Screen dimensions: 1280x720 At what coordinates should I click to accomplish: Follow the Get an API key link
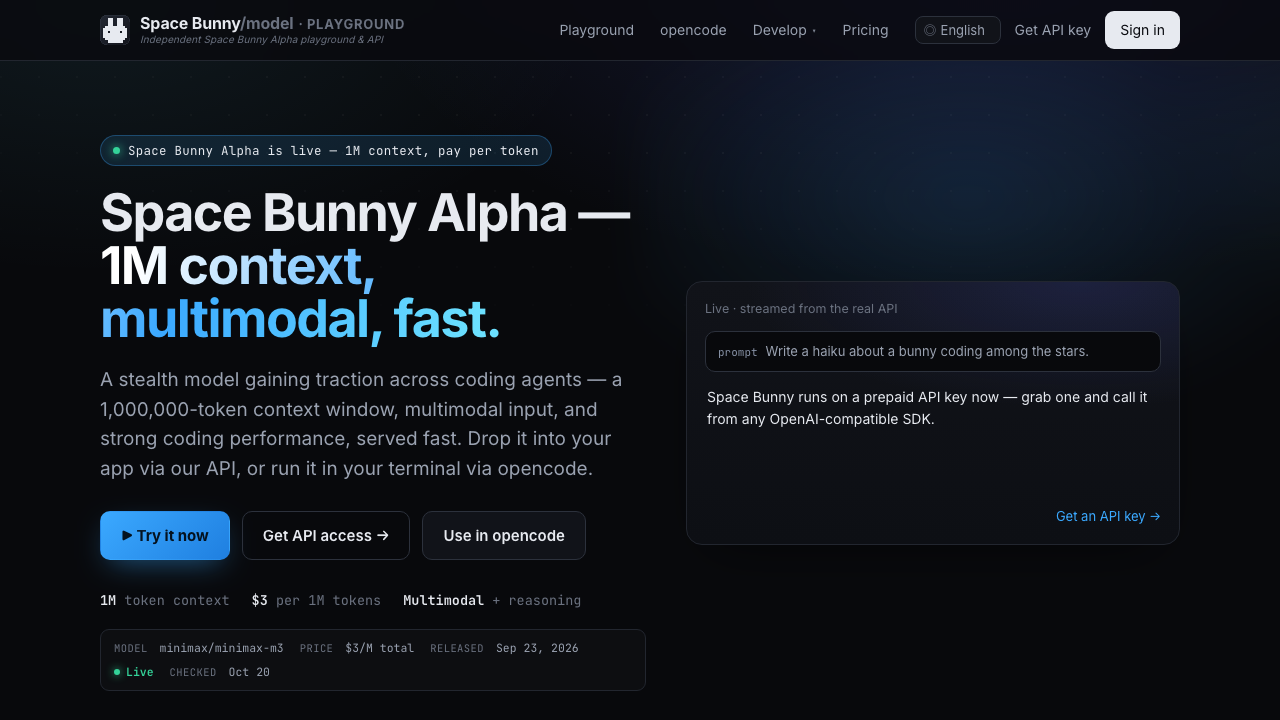pos(1108,516)
